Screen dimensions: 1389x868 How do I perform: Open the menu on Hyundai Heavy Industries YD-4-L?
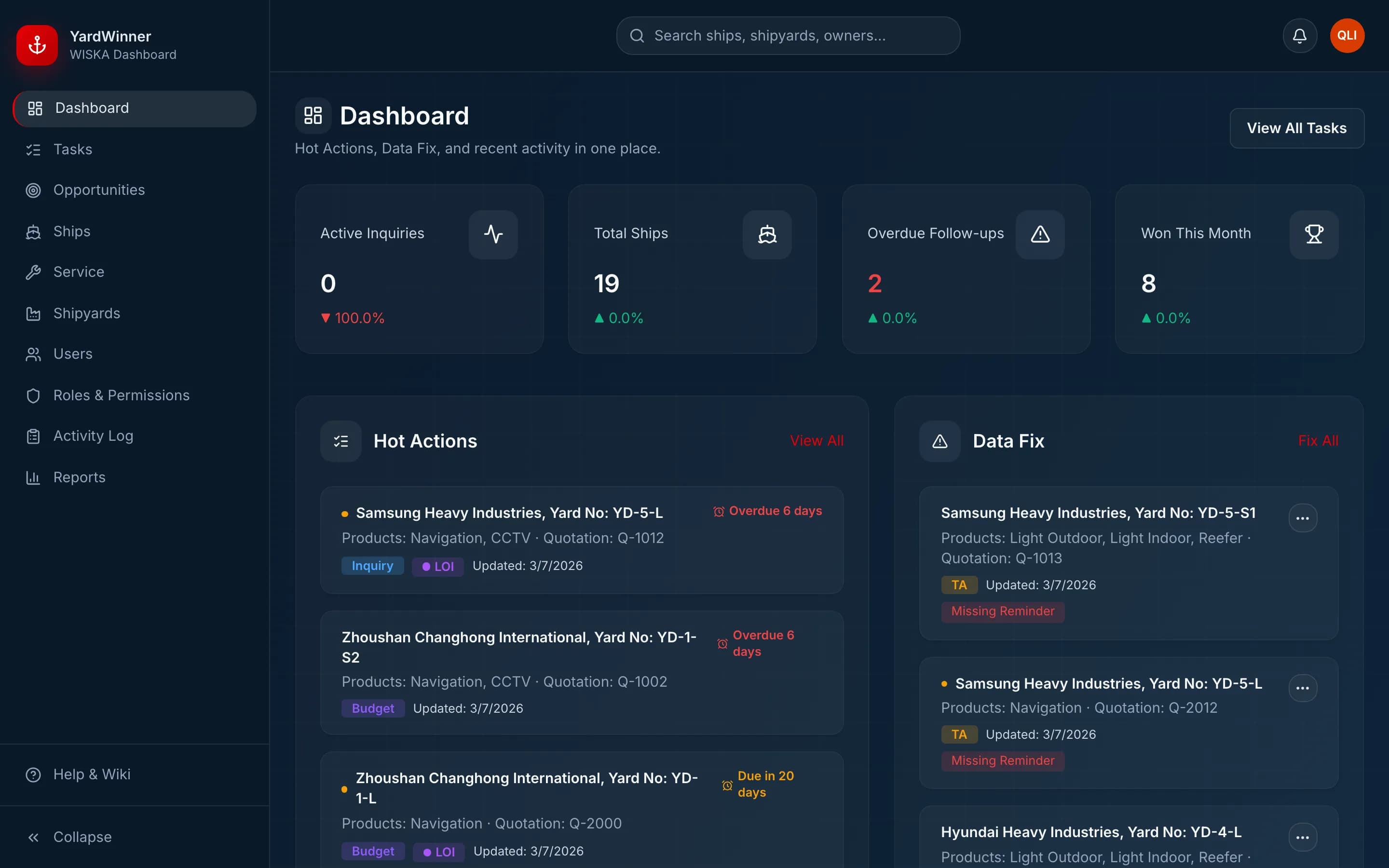click(1303, 837)
